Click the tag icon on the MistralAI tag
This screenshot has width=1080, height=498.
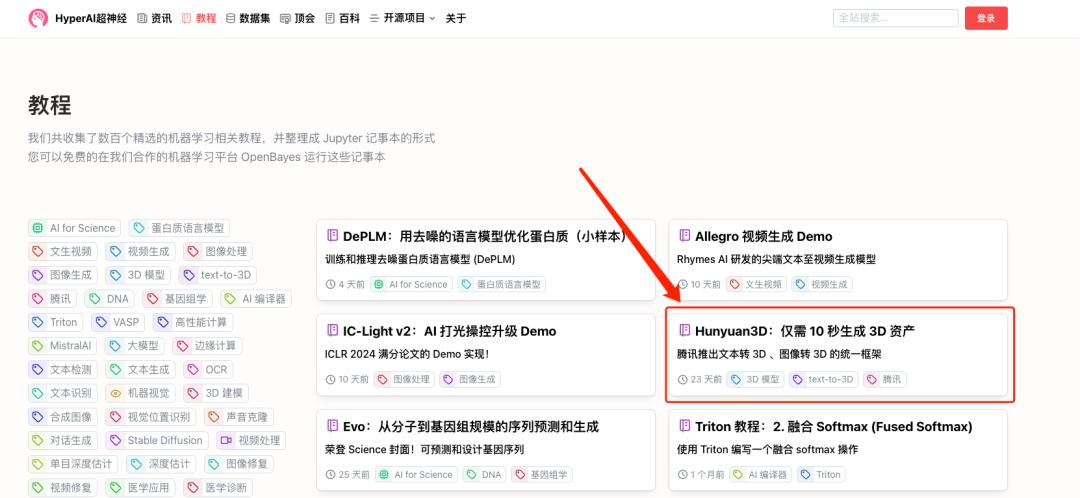coord(39,346)
